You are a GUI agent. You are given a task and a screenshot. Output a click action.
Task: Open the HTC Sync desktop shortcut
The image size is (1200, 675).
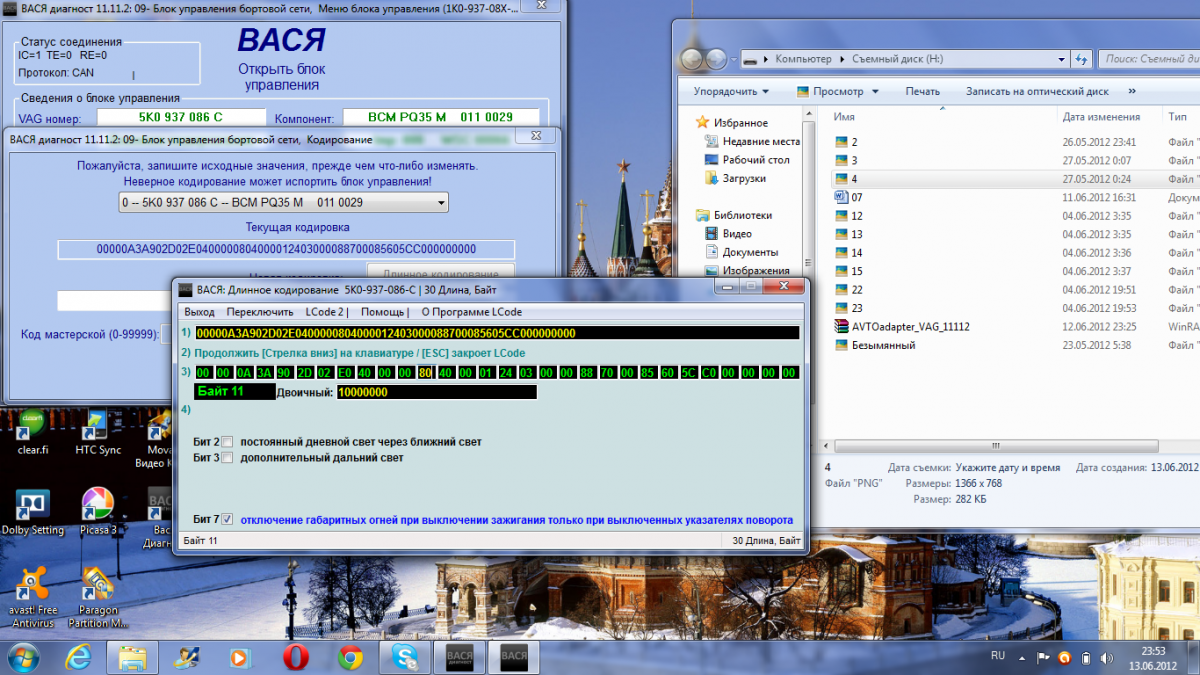tap(97, 429)
